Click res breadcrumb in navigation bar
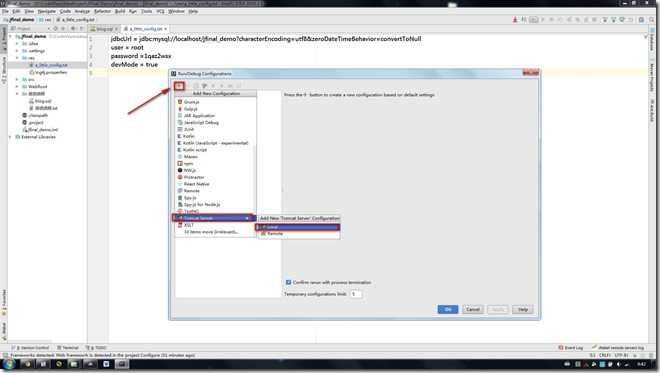This screenshot has height=373, width=660. [45, 20]
